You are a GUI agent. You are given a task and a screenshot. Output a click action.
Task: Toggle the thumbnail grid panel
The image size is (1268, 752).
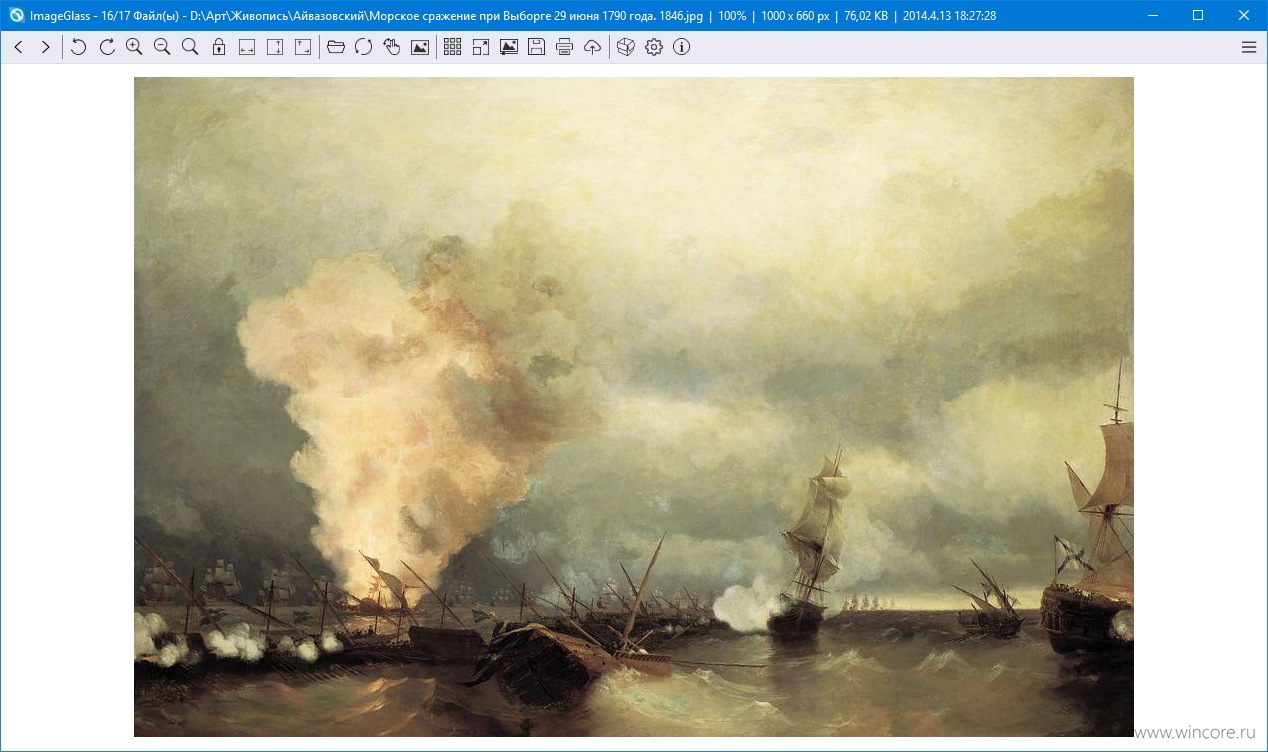452,47
